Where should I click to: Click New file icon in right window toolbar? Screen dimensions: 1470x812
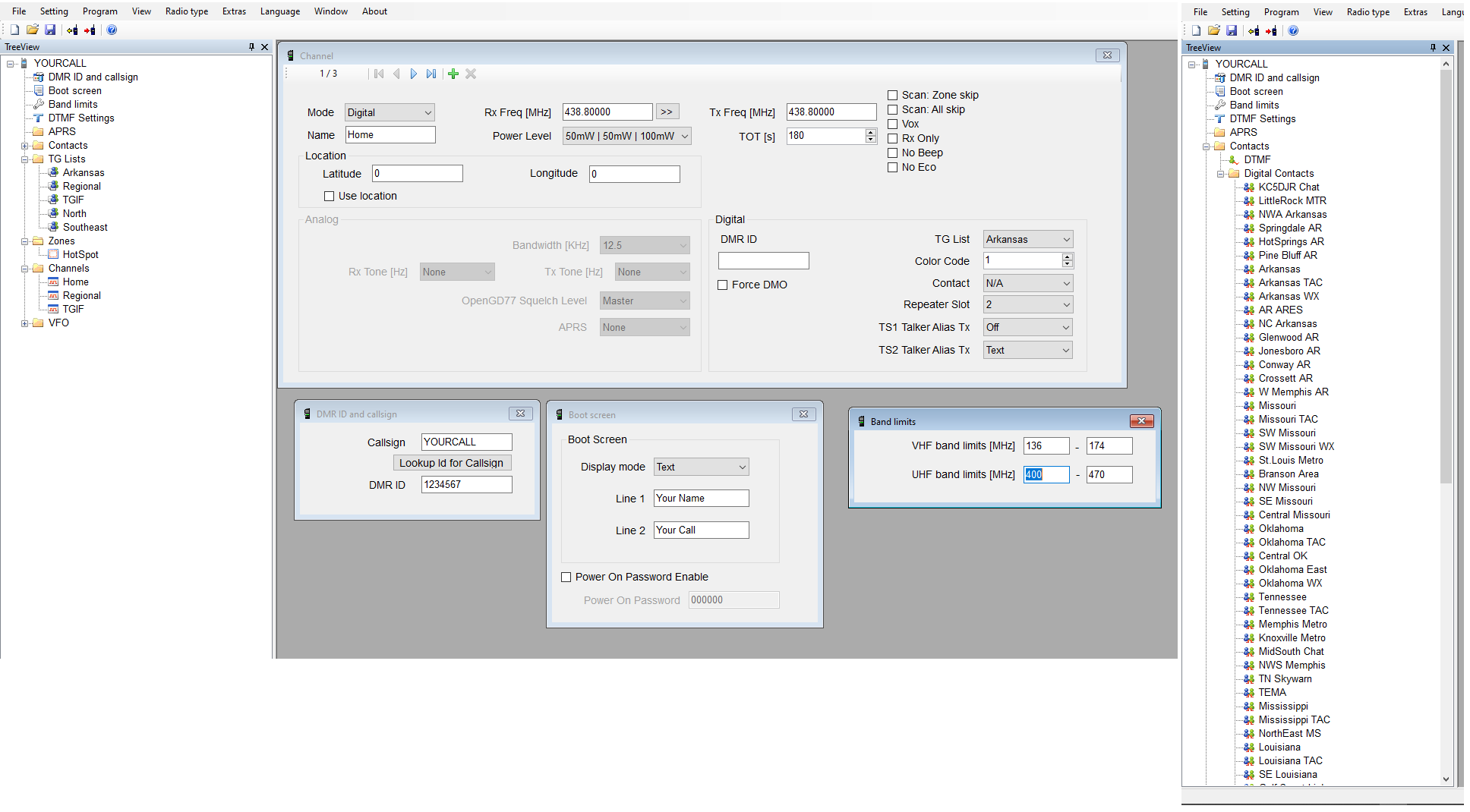coord(1196,30)
